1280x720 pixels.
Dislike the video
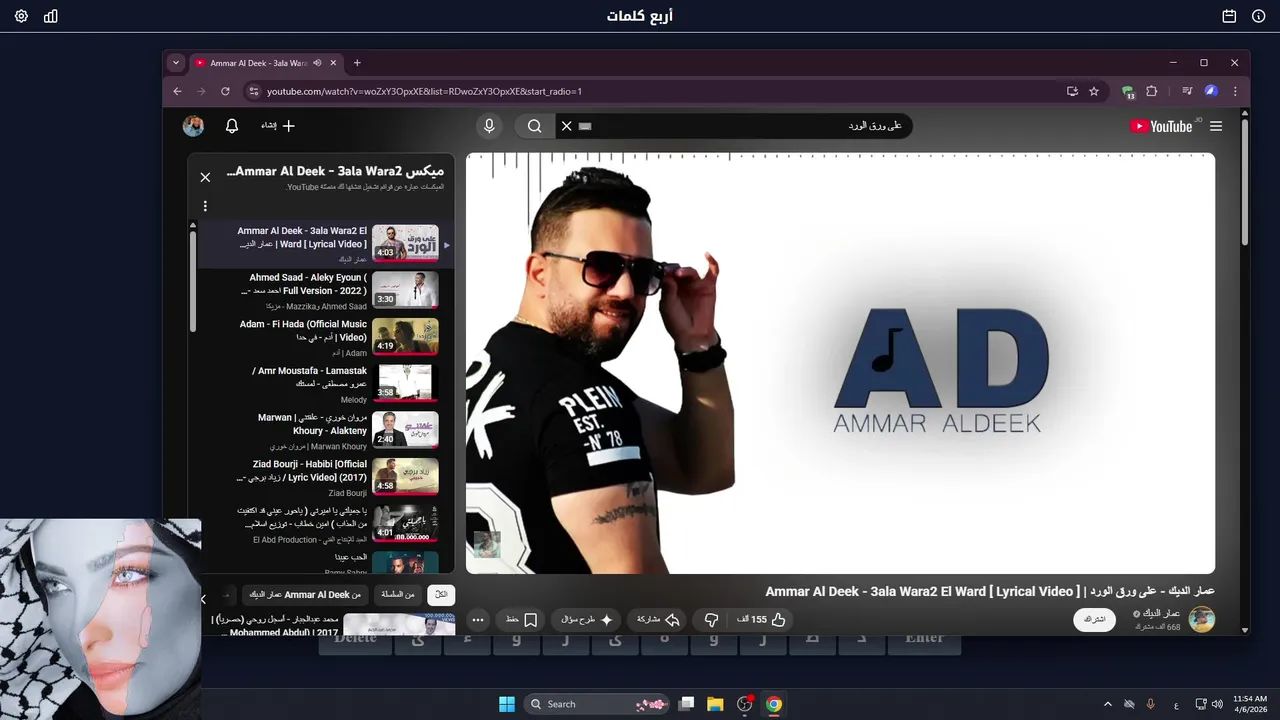coord(712,620)
